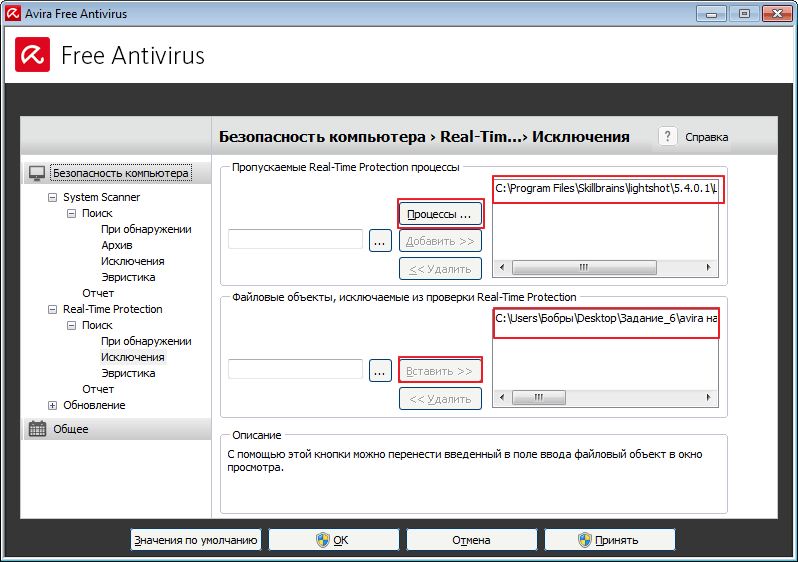The height and width of the screenshot is (562, 798).
Task: Click the file list scroll left arrow
Action: point(502,398)
